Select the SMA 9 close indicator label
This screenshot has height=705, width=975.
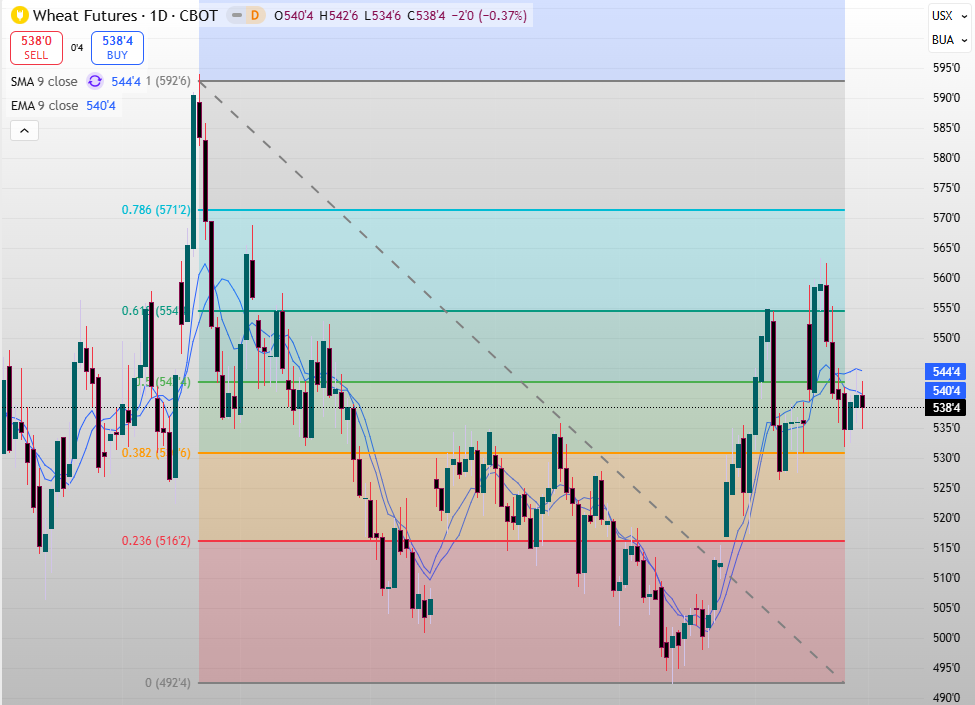[x=44, y=82]
